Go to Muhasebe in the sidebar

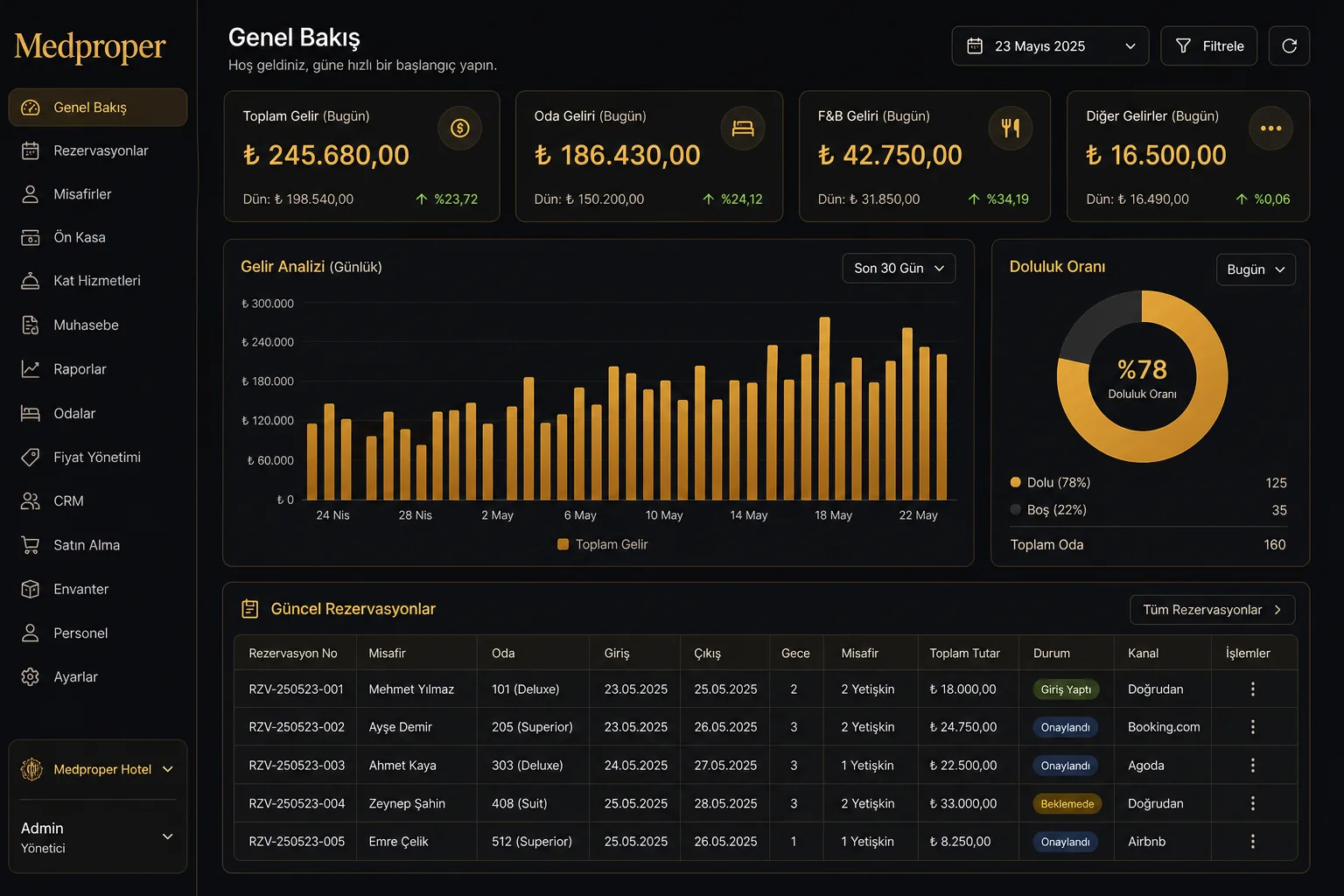(x=98, y=325)
